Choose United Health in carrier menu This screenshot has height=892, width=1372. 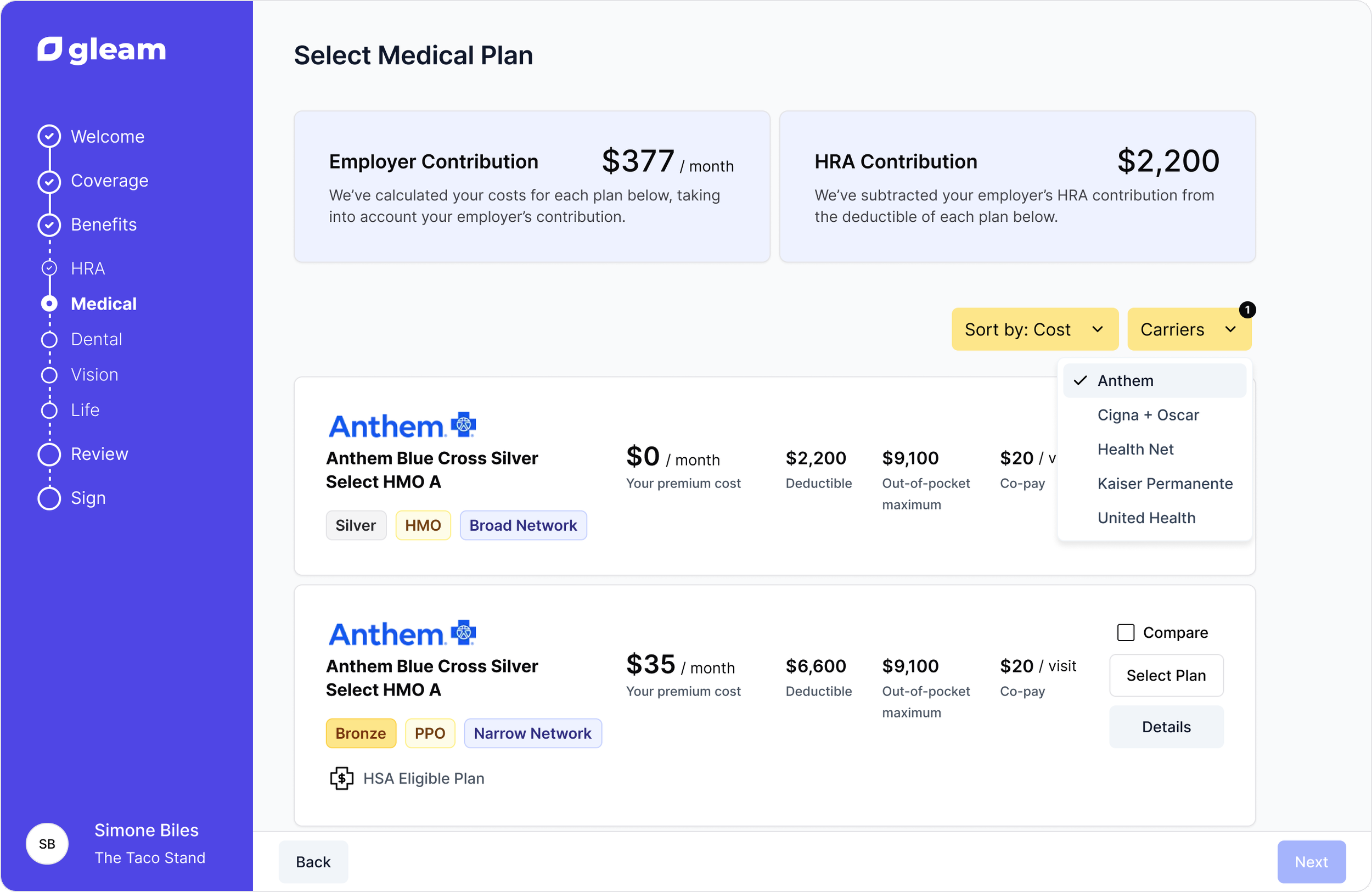[1146, 518]
